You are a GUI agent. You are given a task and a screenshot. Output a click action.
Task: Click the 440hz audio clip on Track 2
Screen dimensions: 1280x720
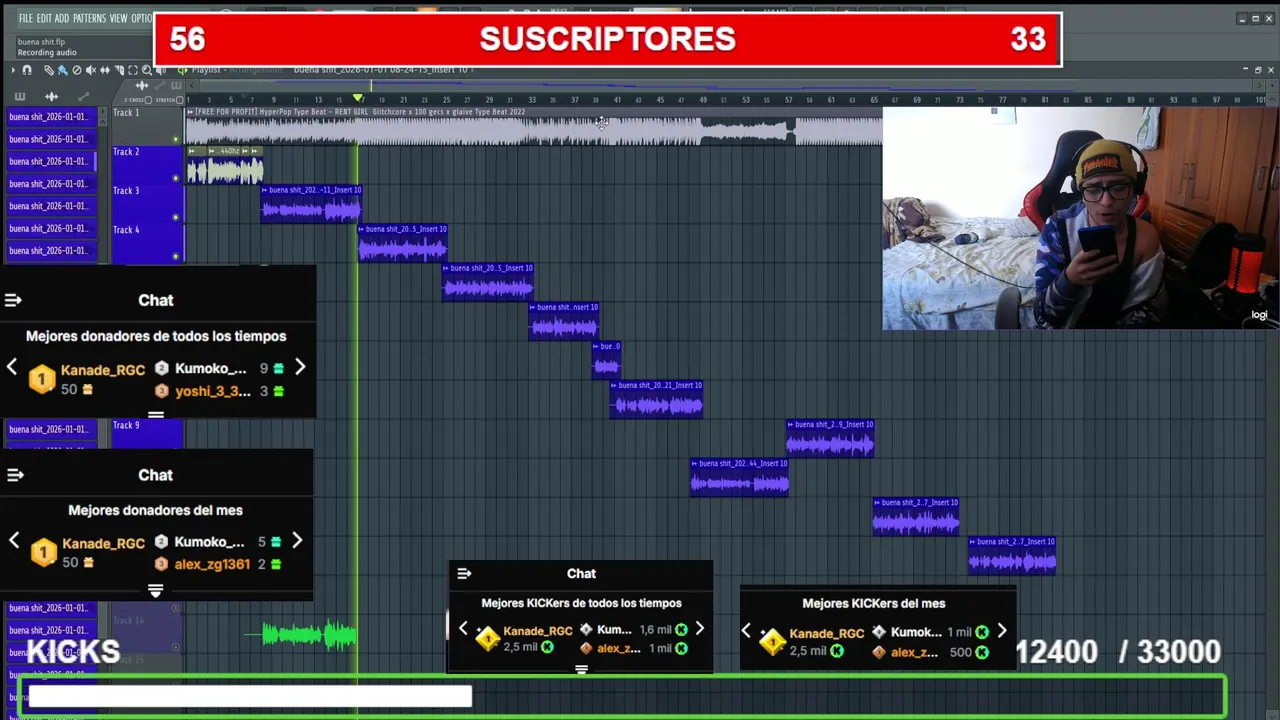point(225,165)
